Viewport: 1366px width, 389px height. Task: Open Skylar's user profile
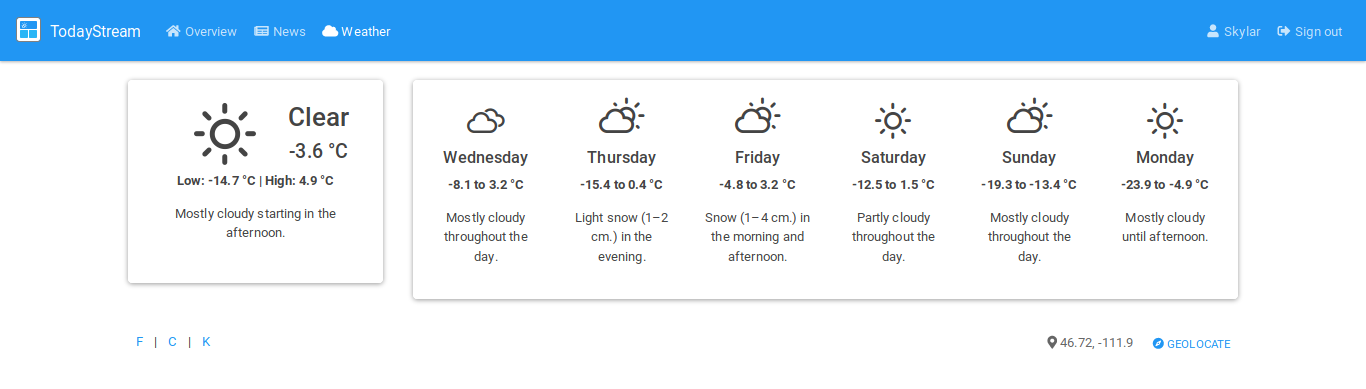(x=1233, y=31)
